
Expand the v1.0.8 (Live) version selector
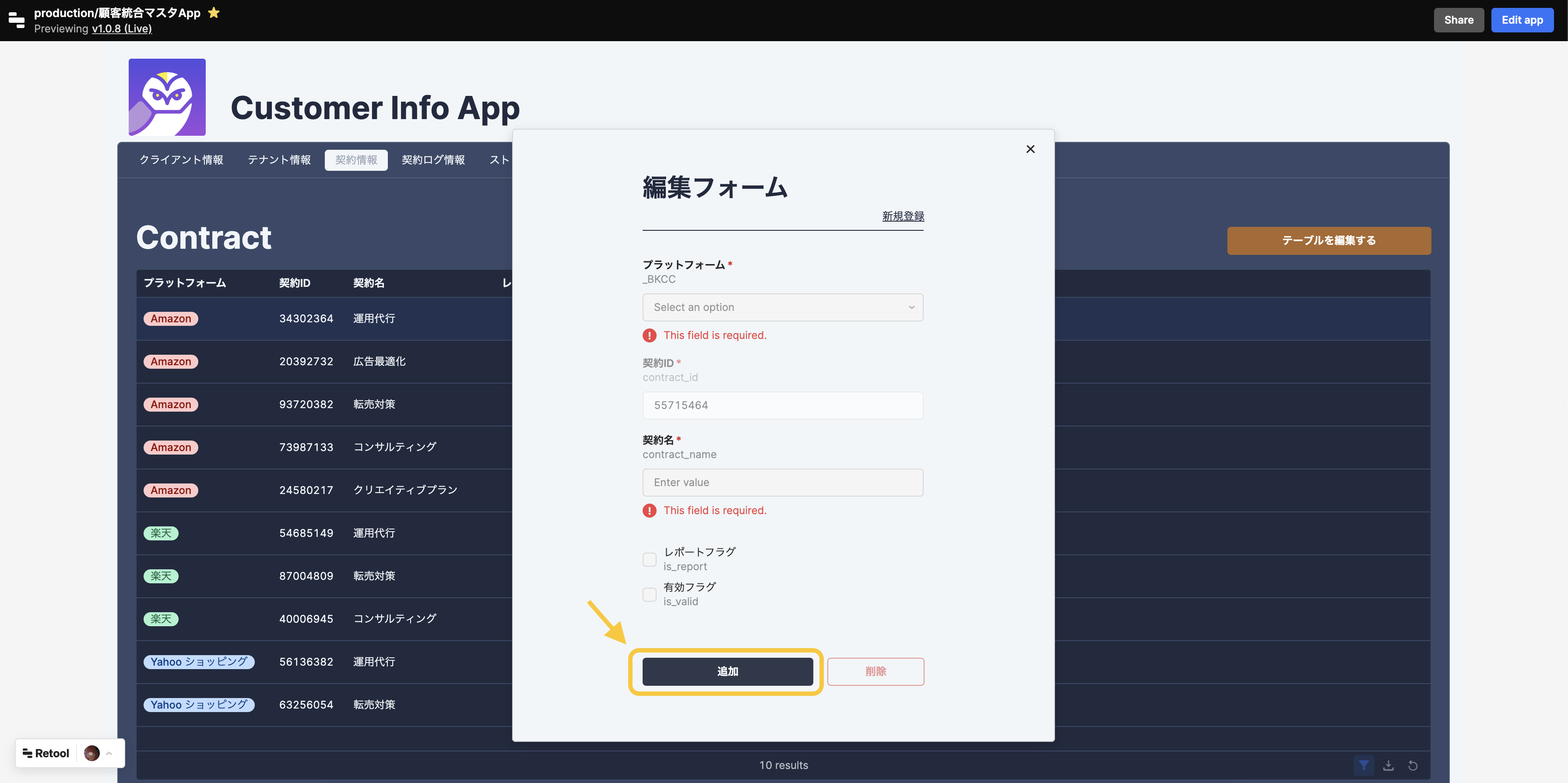pos(121,28)
